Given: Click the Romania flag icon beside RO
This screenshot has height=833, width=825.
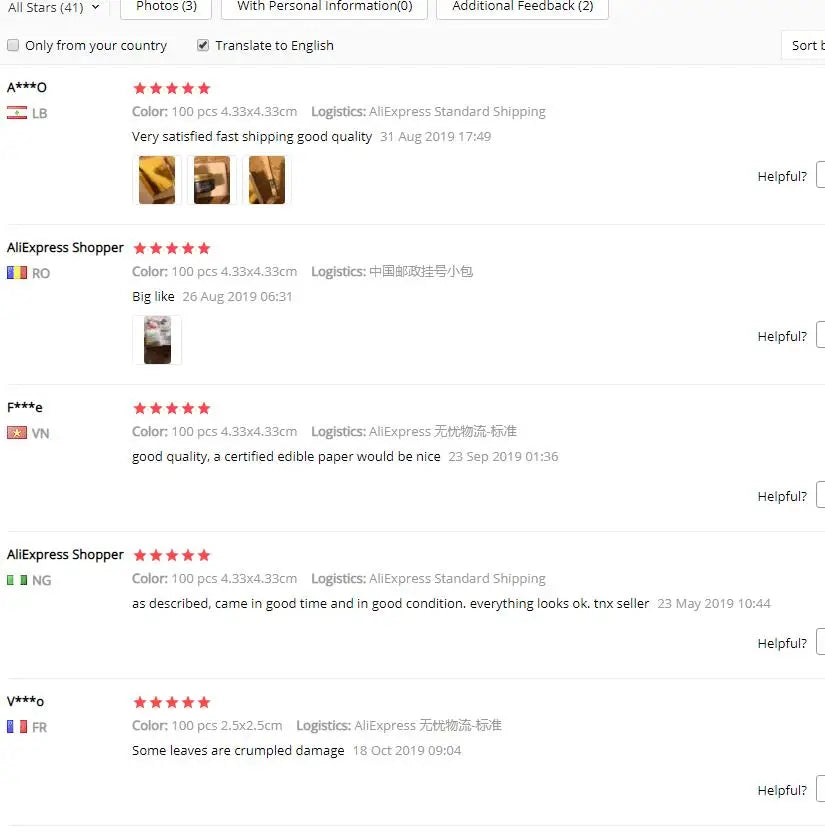Looking at the screenshot, I should coord(16,273).
